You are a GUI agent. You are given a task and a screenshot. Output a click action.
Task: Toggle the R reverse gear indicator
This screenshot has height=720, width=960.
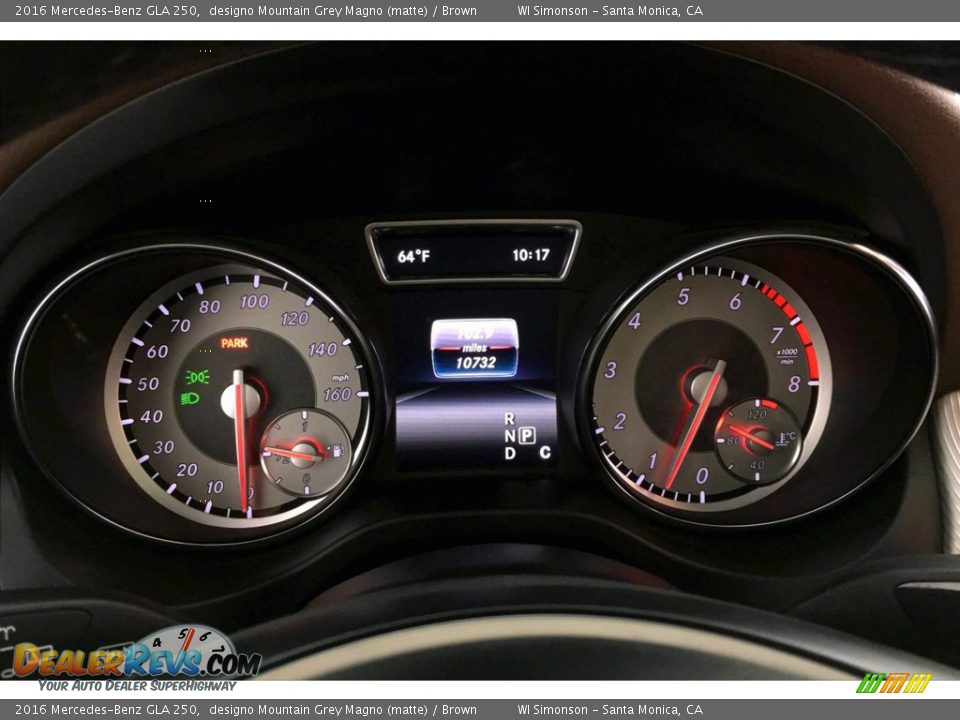tap(510, 421)
